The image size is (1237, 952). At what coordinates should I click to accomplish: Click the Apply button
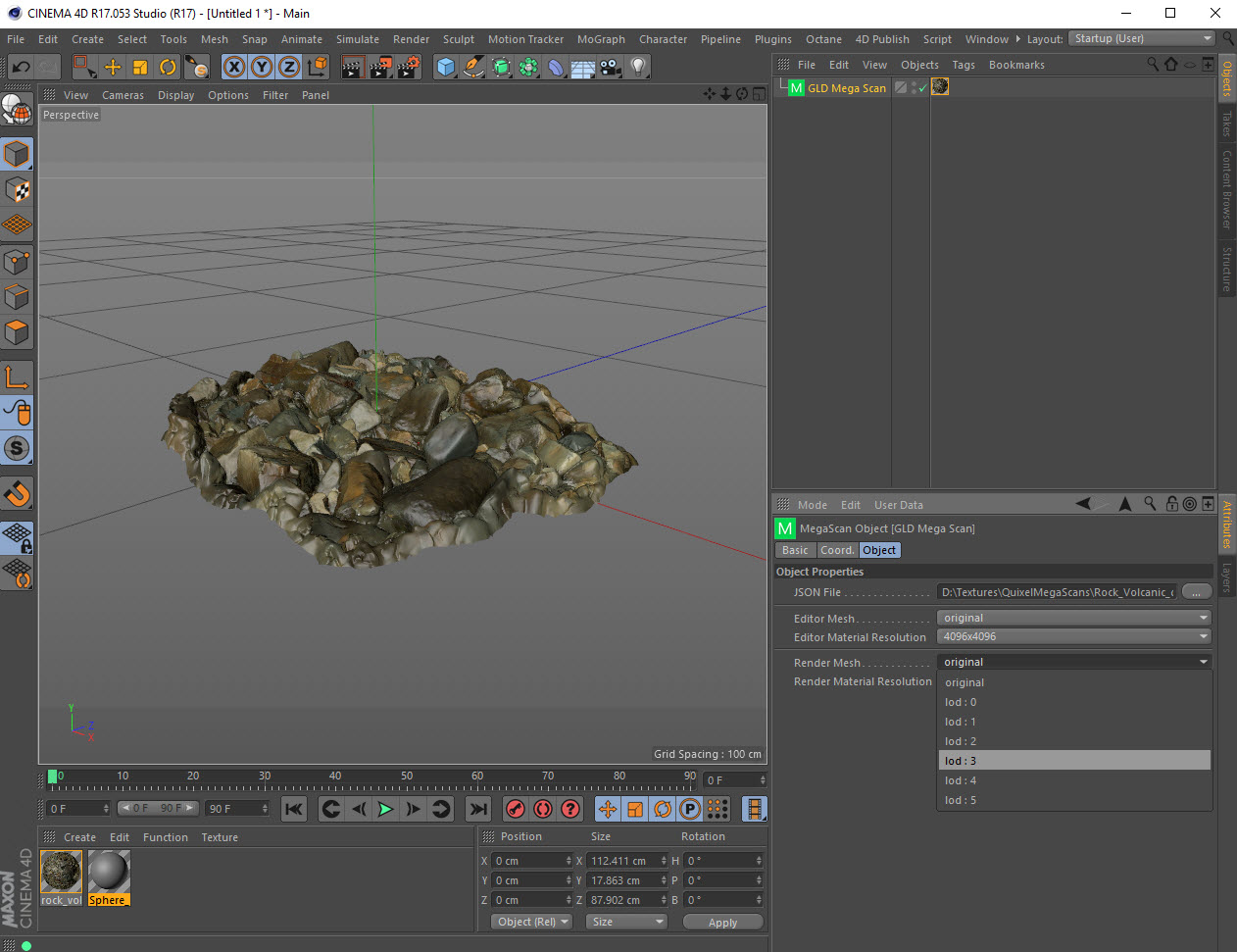(722, 923)
